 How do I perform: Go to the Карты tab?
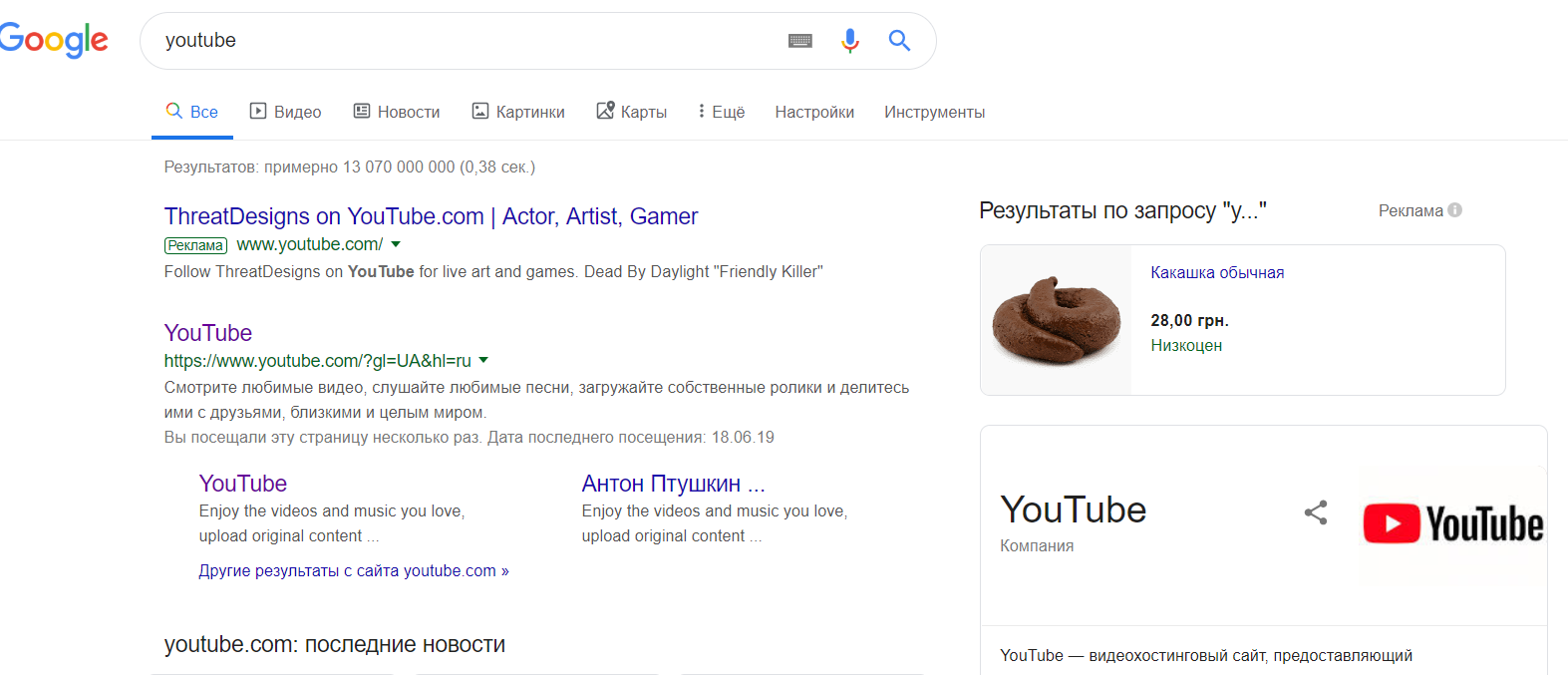632,112
